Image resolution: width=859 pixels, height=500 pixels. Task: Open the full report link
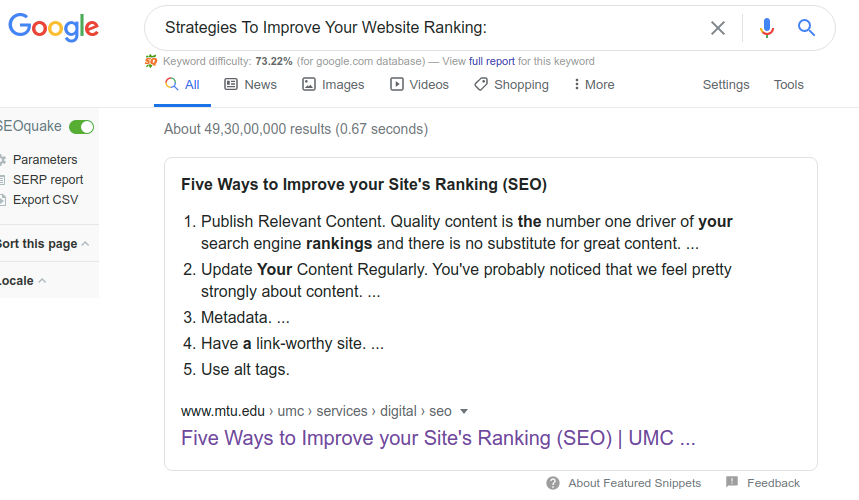click(491, 61)
